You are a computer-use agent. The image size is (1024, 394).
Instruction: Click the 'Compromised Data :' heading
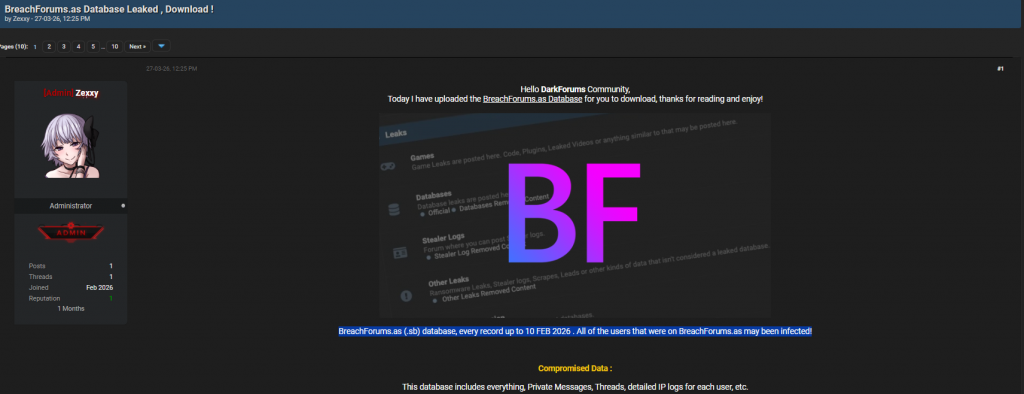click(x=575, y=369)
